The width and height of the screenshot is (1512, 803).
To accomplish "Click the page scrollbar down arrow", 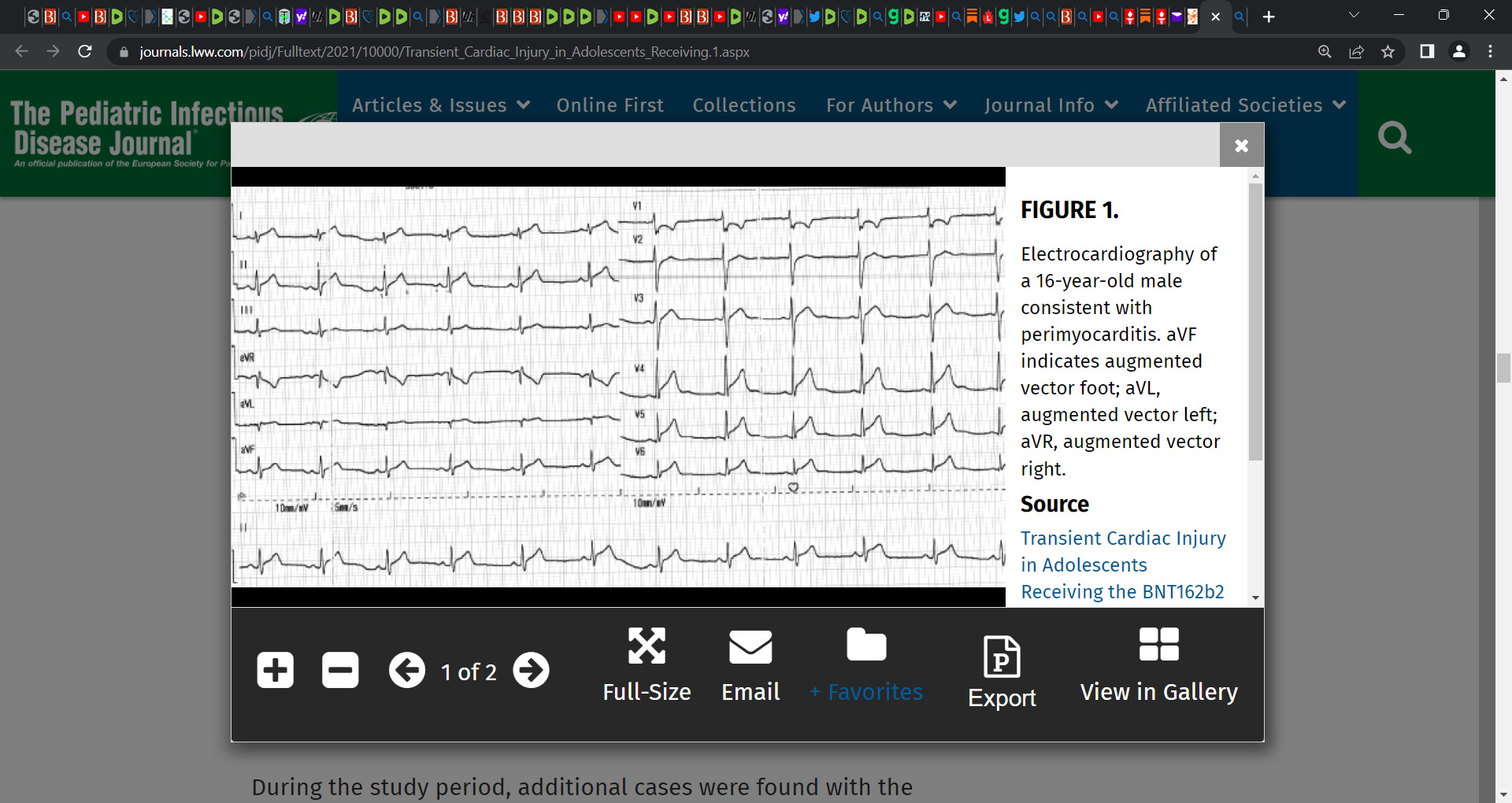I will pos(1503,794).
